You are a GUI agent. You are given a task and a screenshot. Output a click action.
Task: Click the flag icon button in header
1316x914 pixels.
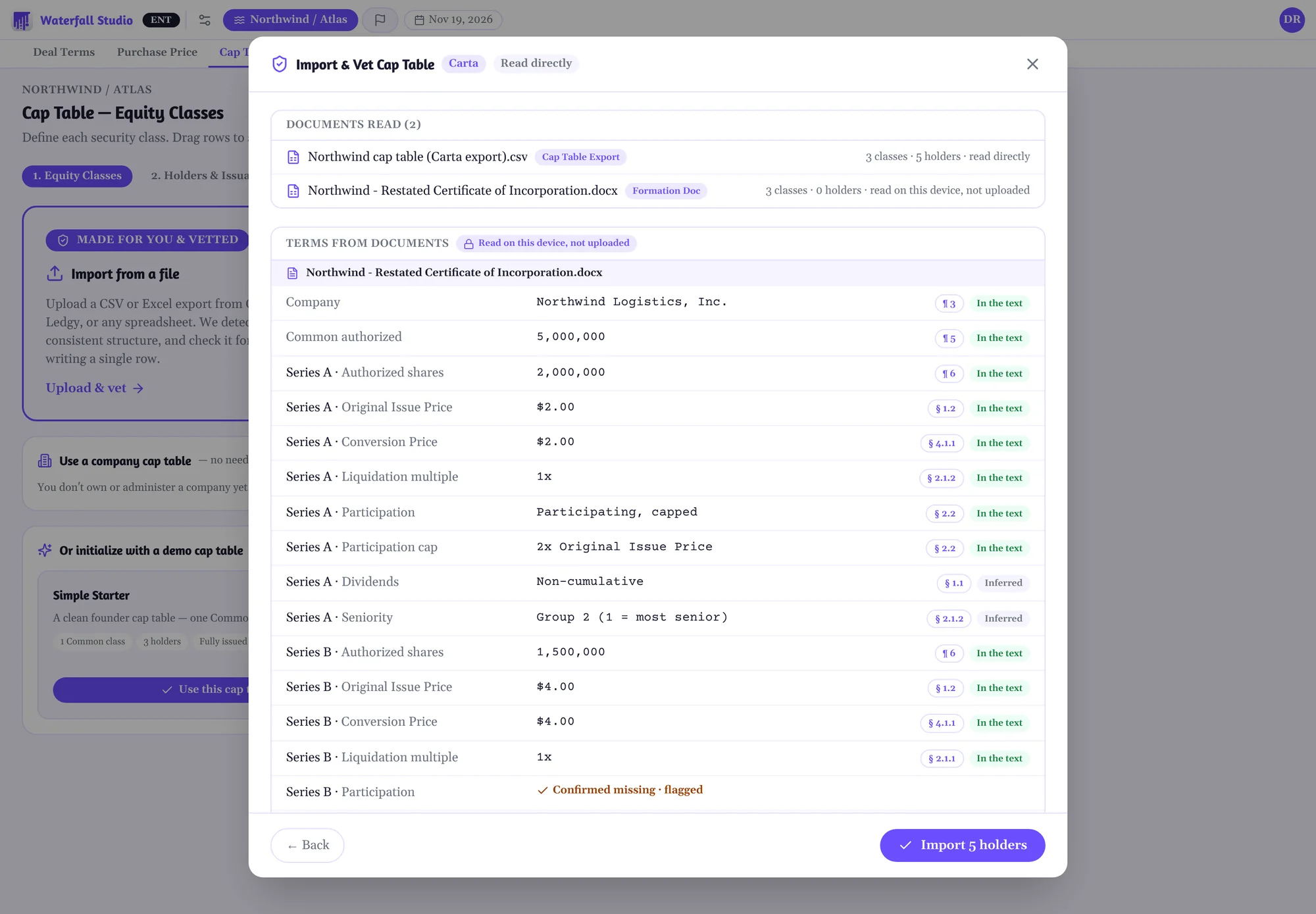pyautogui.click(x=380, y=20)
